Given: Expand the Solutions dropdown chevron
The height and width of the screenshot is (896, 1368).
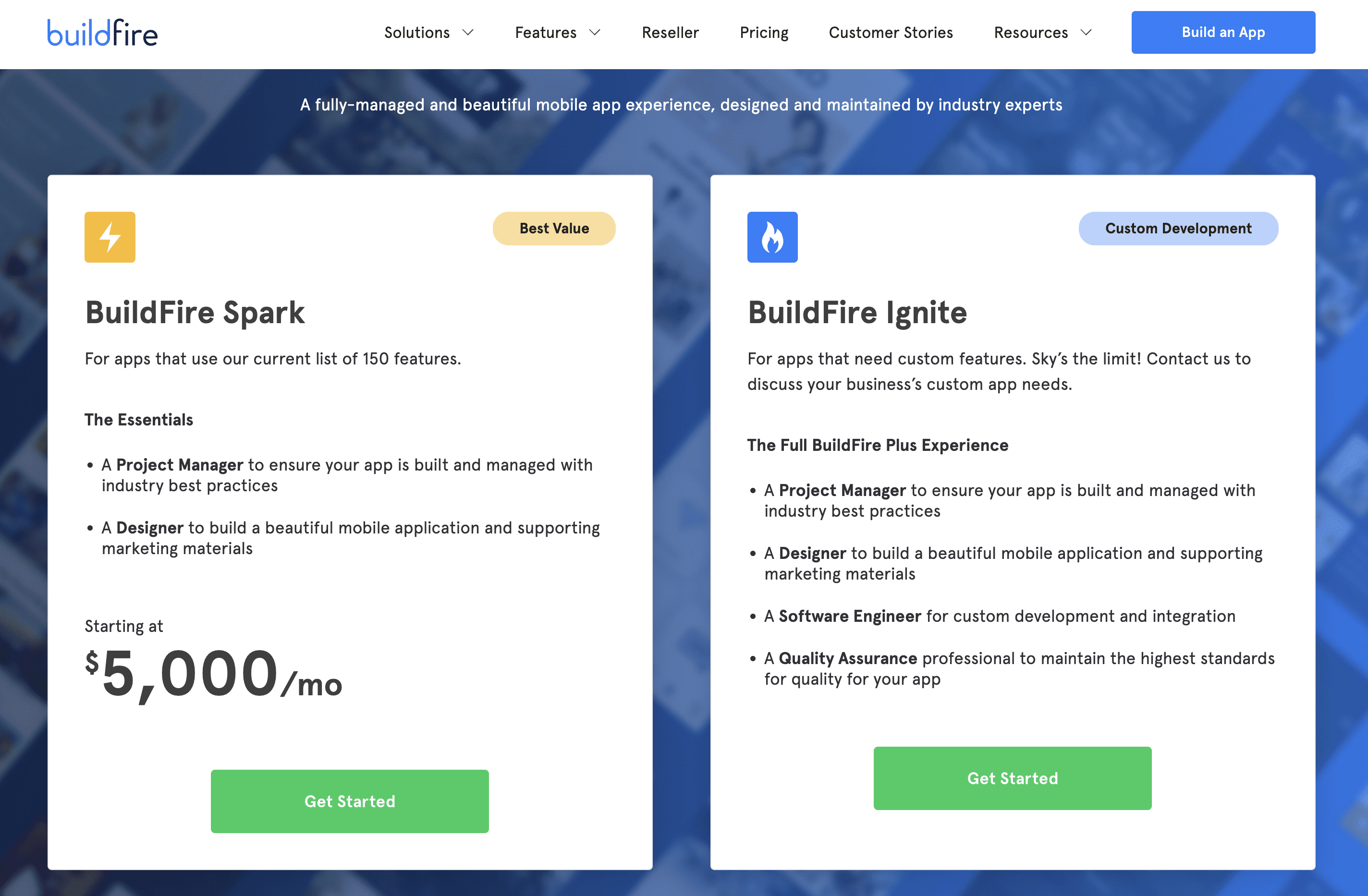Looking at the screenshot, I should point(468,33).
